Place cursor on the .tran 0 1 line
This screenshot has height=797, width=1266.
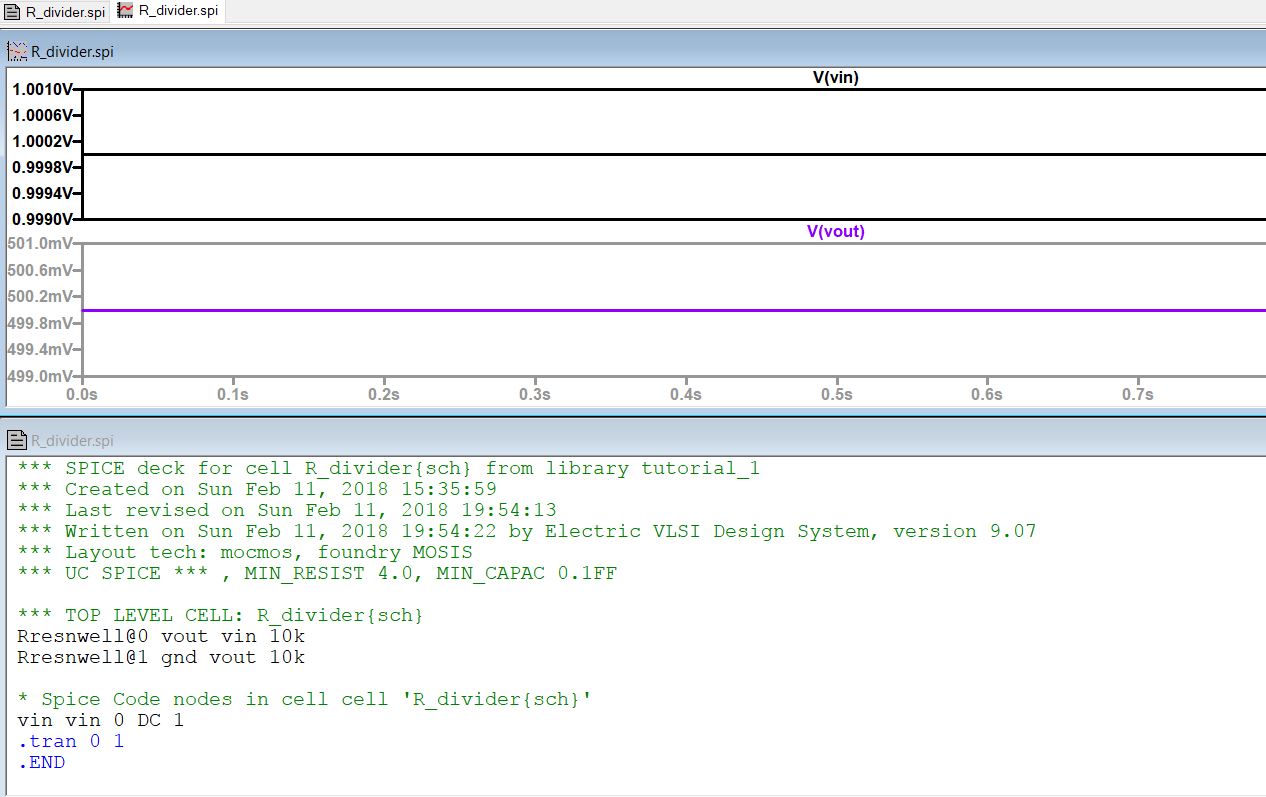[x=70, y=741]
